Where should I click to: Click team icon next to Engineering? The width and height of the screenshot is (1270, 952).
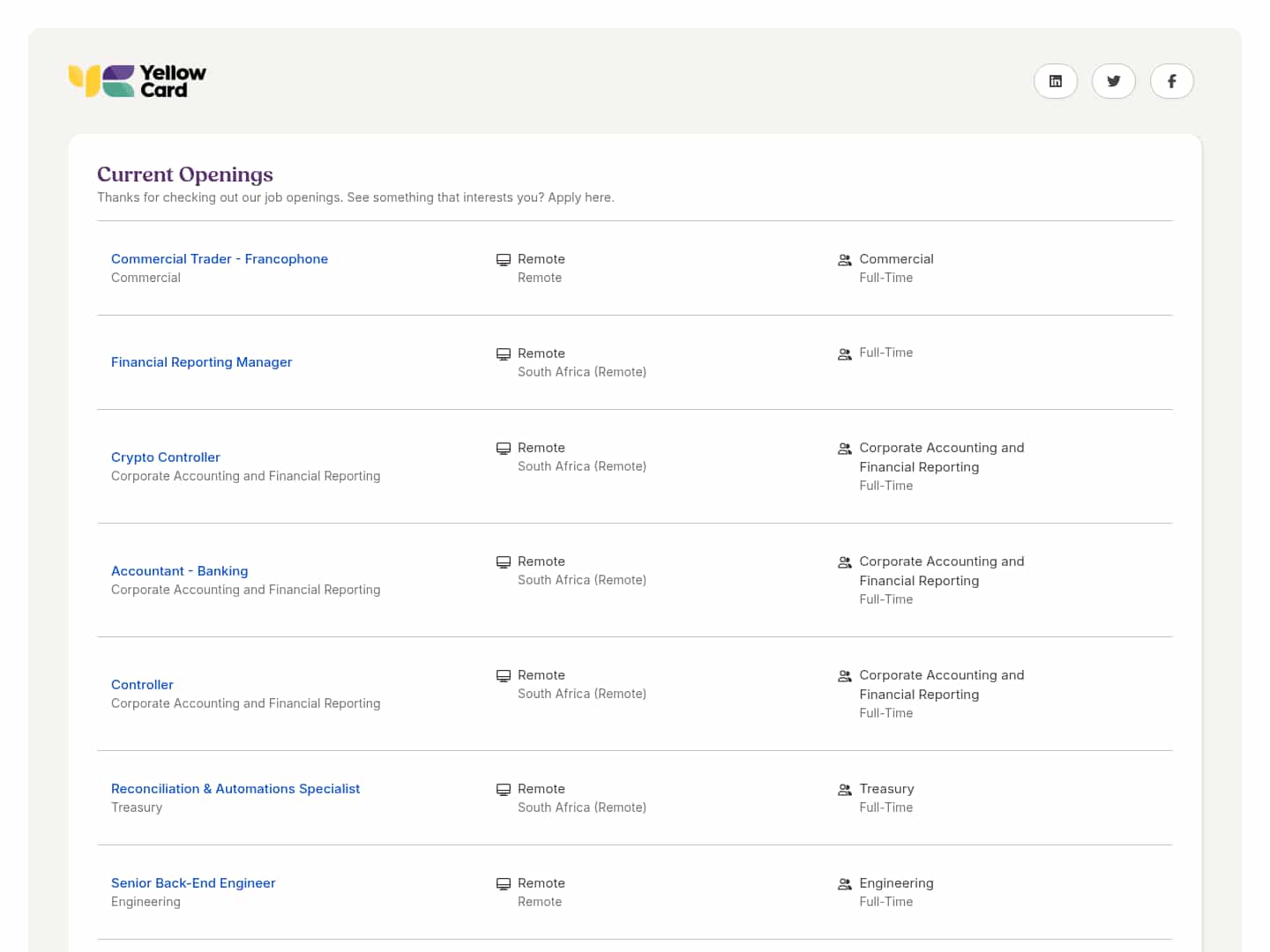point(844,884)
